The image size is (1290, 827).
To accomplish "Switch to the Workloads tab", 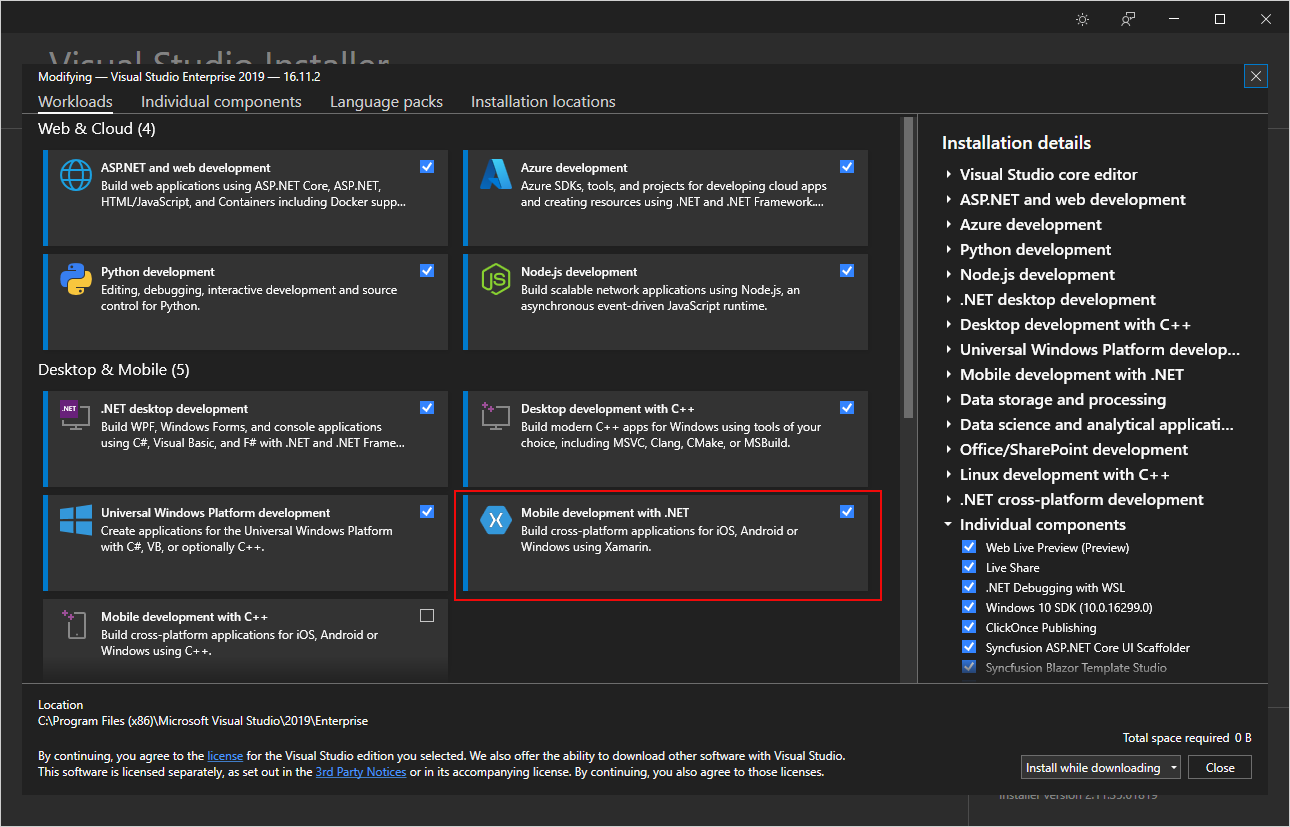I will [75, 102].
